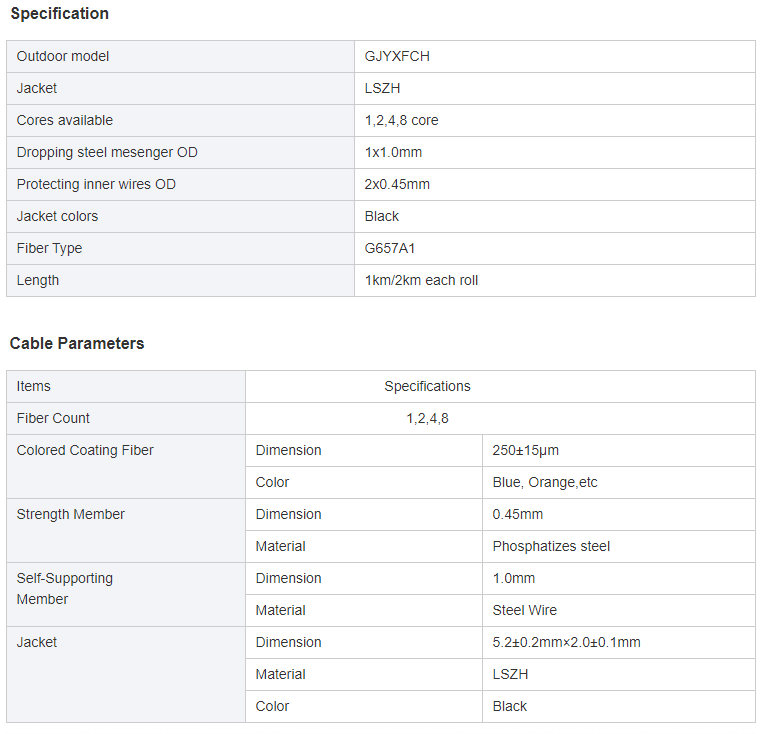Select Dropping steel mesenger OD label
766x734 pixels.
click(x=107, y=152)
